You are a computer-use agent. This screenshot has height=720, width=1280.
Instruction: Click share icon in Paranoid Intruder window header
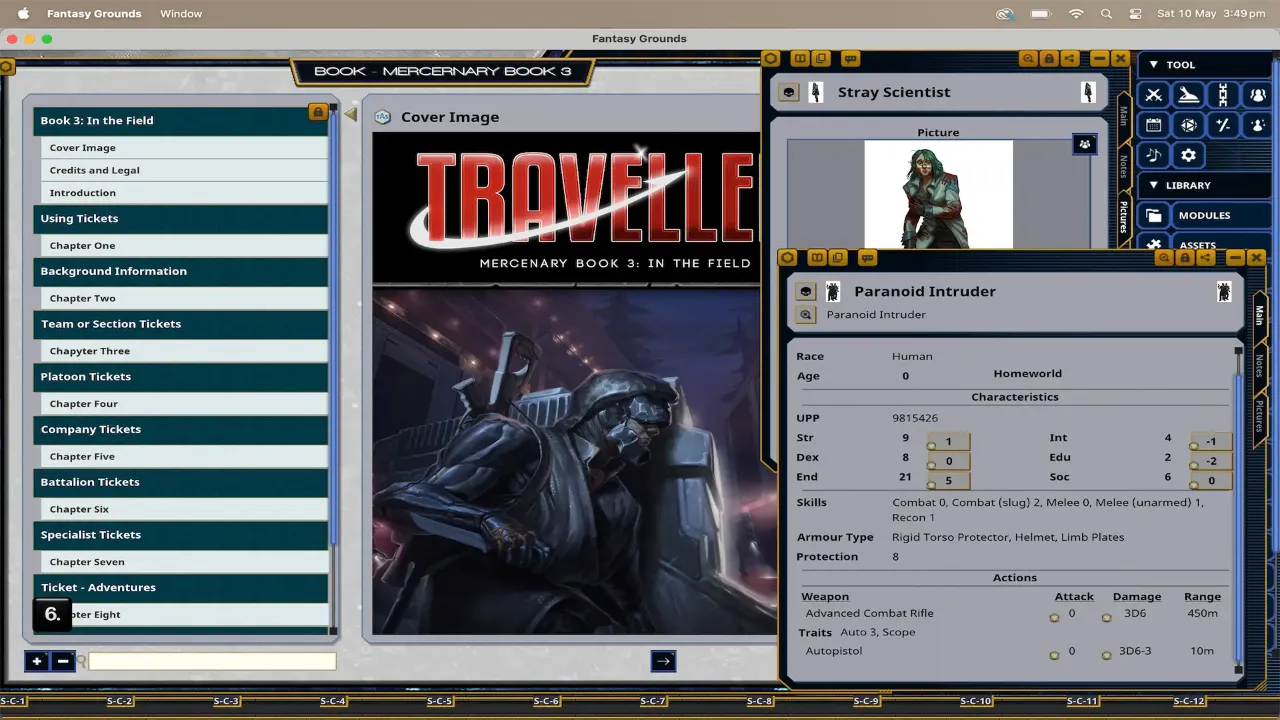pyautogui.click(x=1206, y=258)
